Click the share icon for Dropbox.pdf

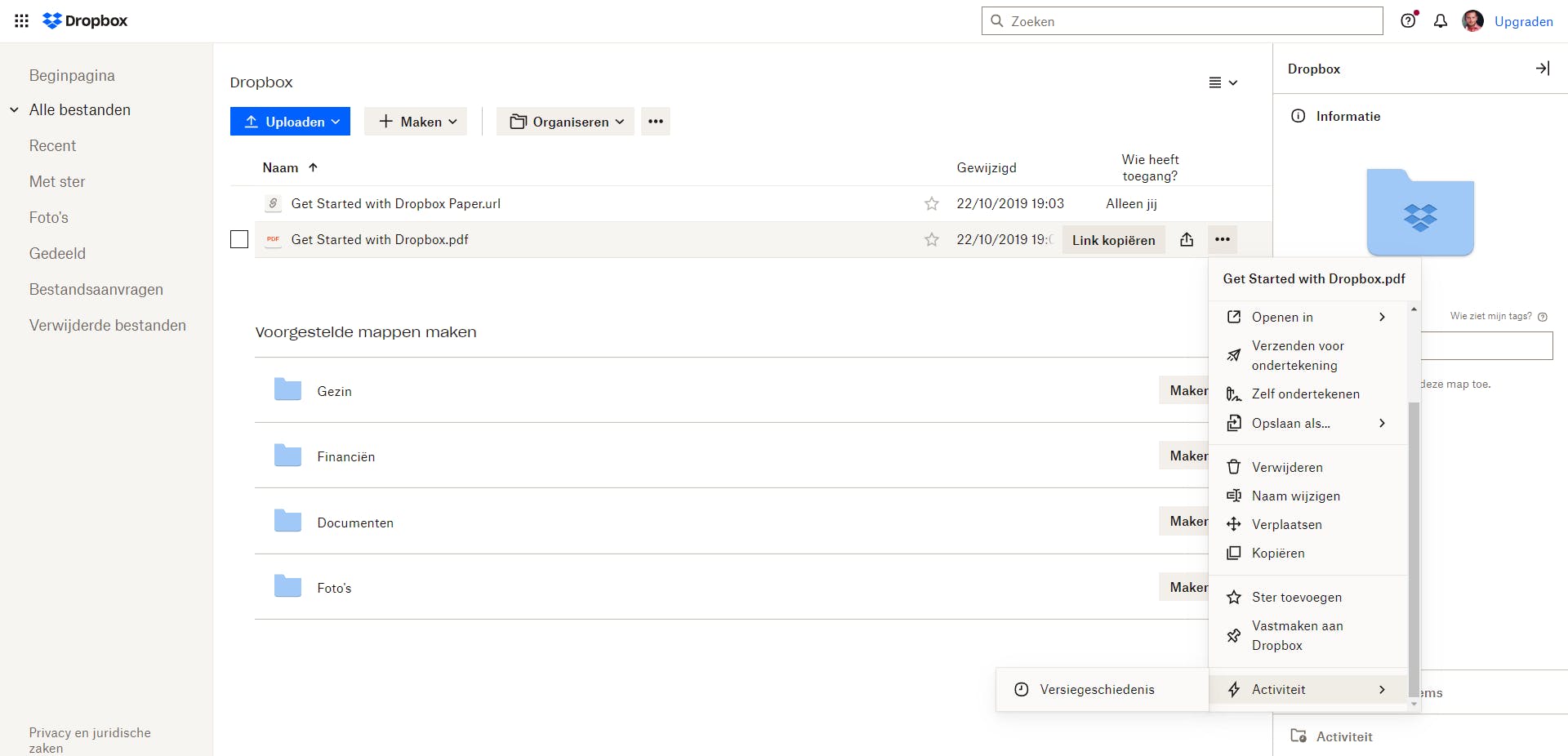tap(1187, 239)
